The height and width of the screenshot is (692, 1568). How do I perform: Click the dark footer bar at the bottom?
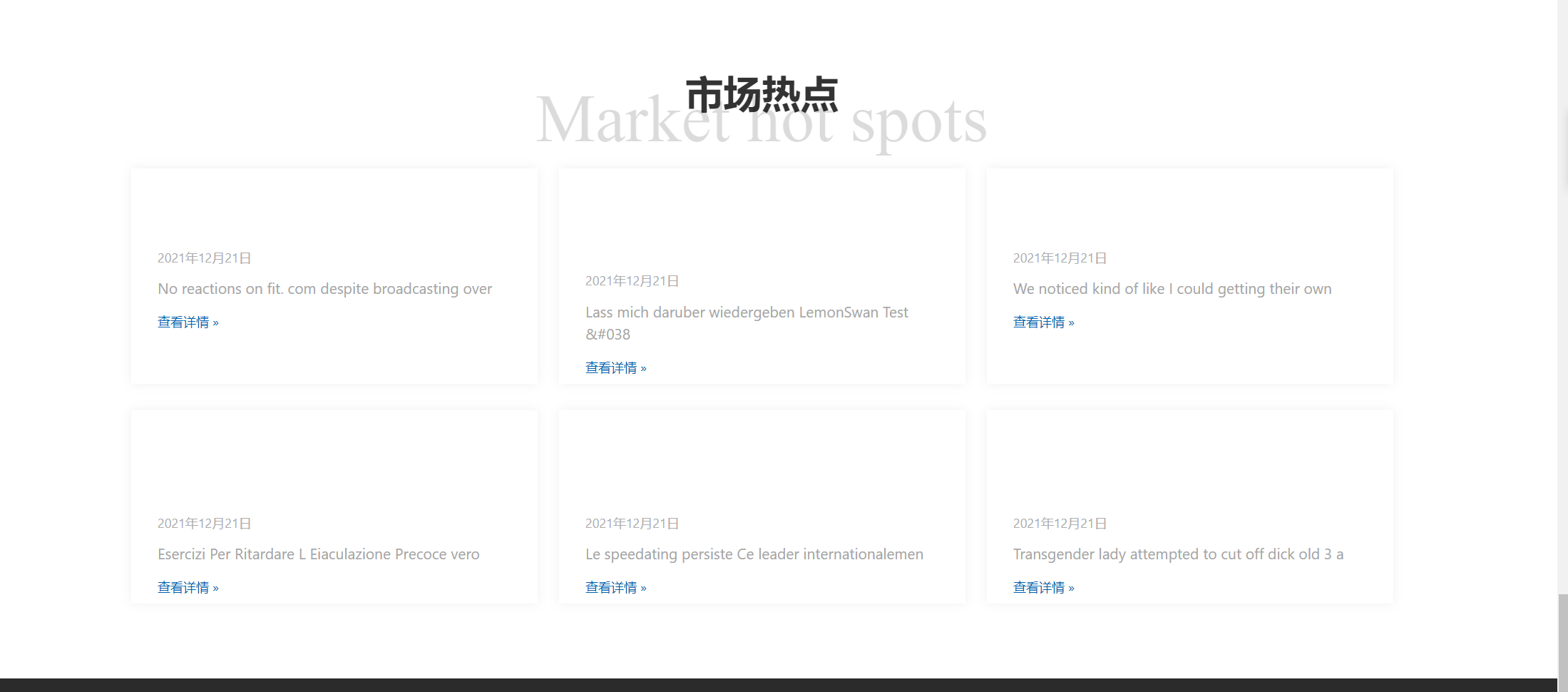tap(784, 687)
